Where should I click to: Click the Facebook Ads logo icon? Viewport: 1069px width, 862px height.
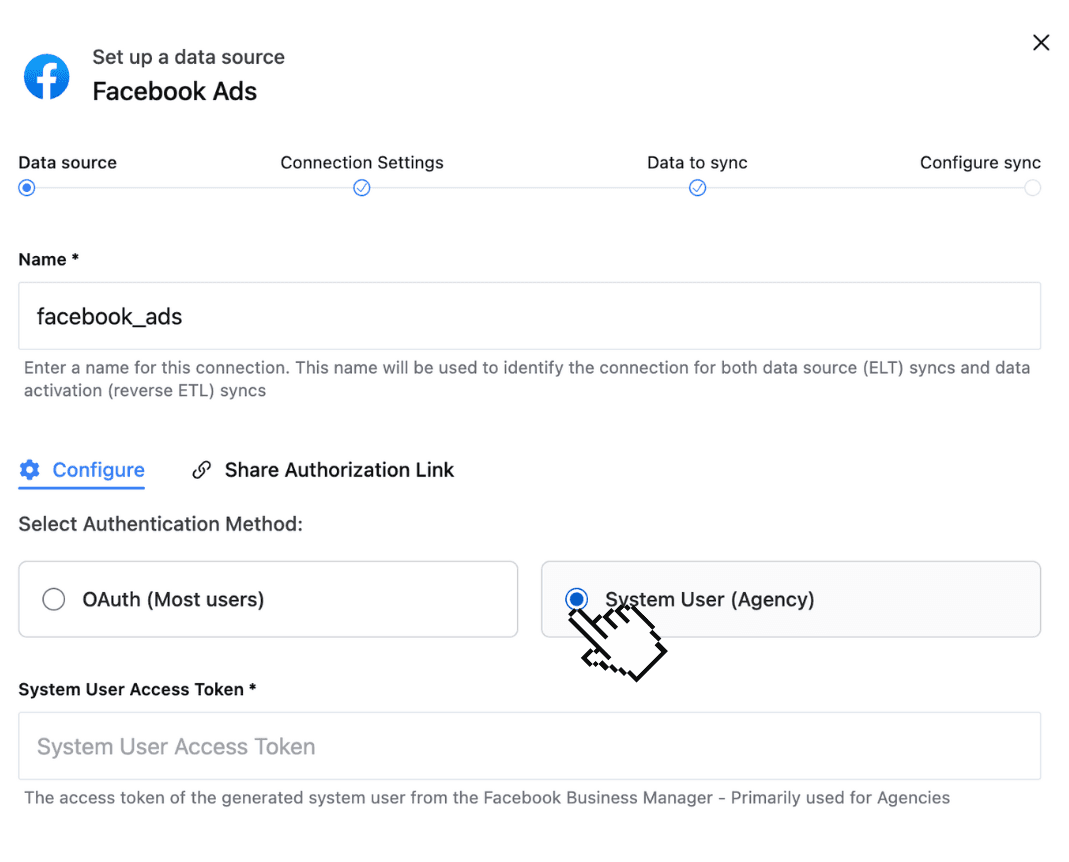(x=46, y=77)
